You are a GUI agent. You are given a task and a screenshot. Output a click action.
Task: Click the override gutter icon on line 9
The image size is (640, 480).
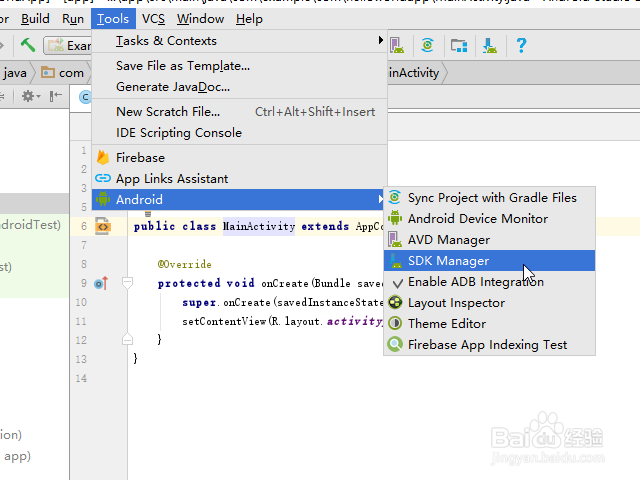tap(101, 283)
